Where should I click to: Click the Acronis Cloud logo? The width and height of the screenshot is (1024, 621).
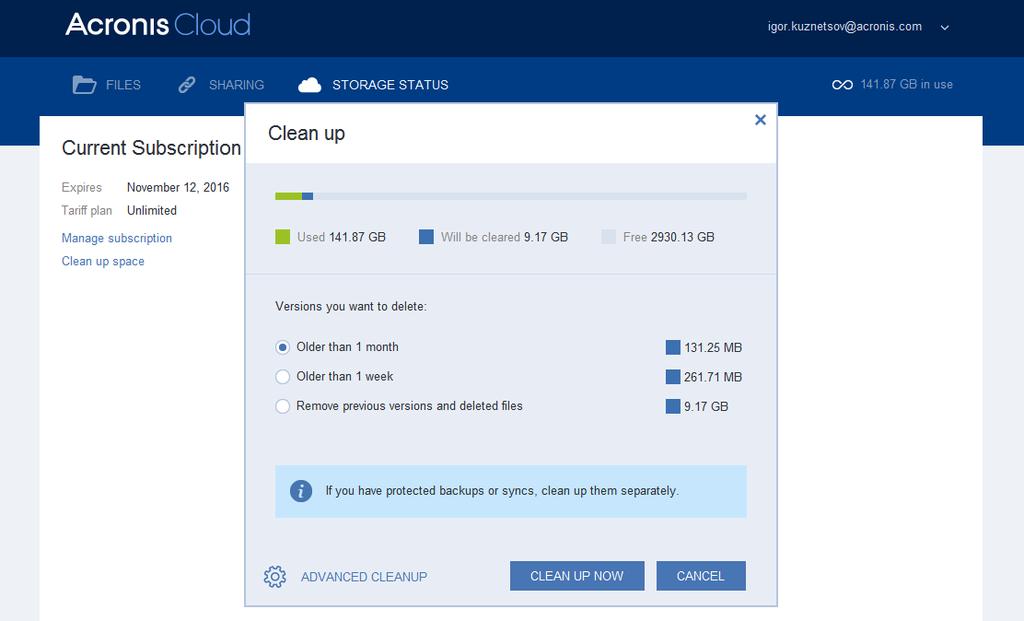click(158, 25)
